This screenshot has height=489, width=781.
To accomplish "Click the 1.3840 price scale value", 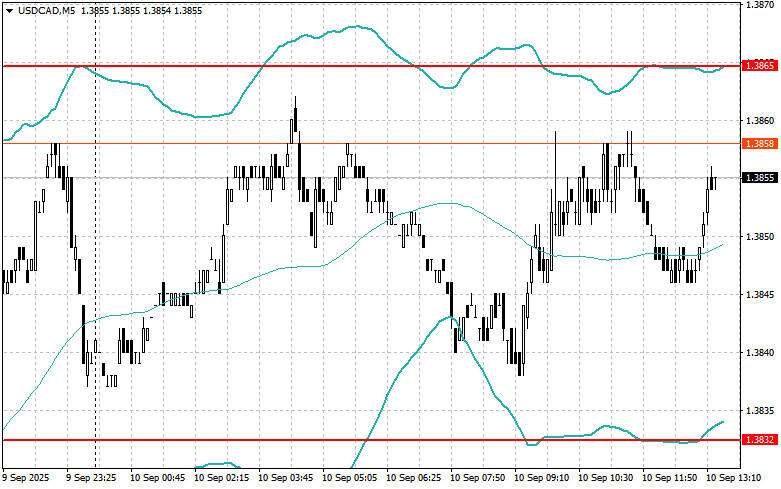I will (760, 353).
